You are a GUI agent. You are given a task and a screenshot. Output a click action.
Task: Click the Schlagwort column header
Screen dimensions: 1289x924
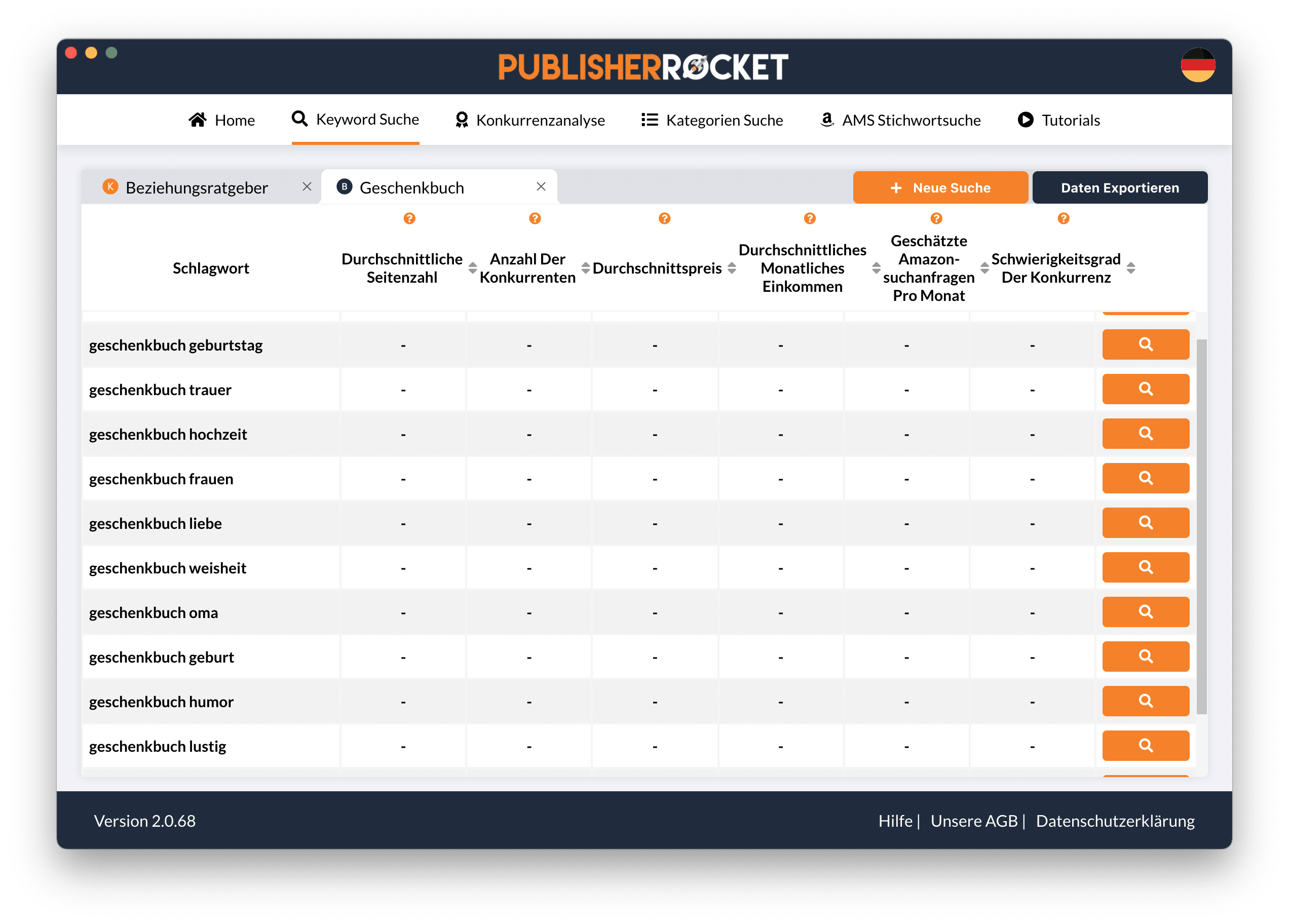tap(211, 268)
